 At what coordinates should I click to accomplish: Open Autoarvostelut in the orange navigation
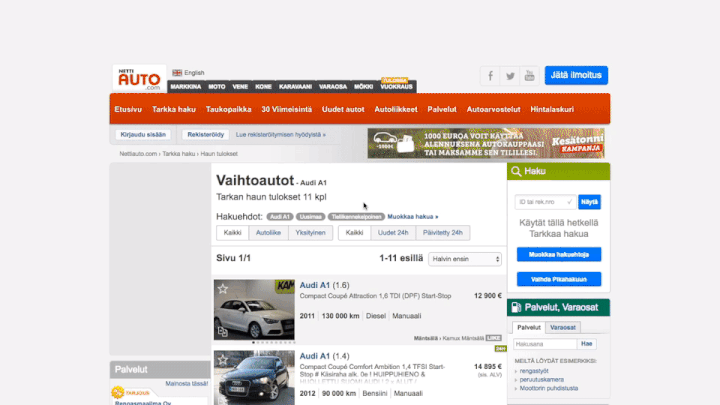tap(493, 109)
